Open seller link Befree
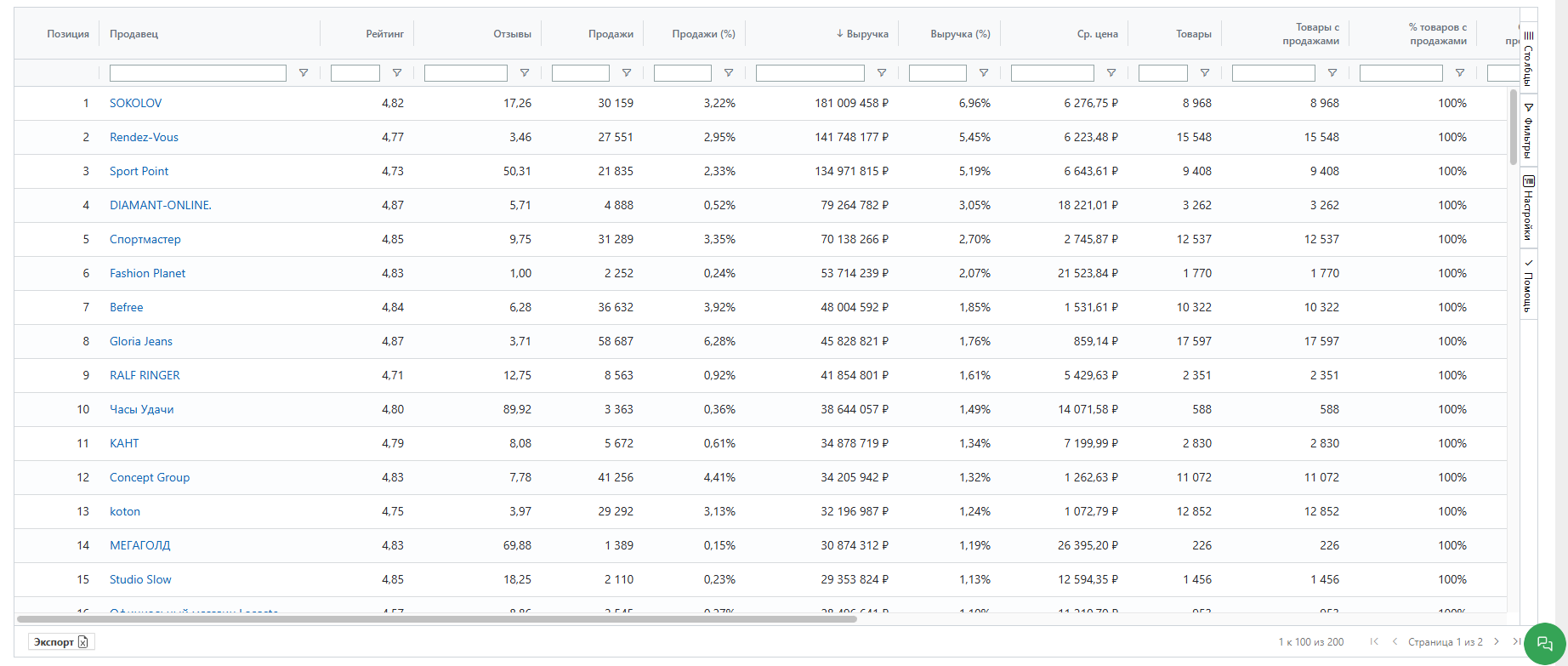1568x666 pixels. click(126, 307)
